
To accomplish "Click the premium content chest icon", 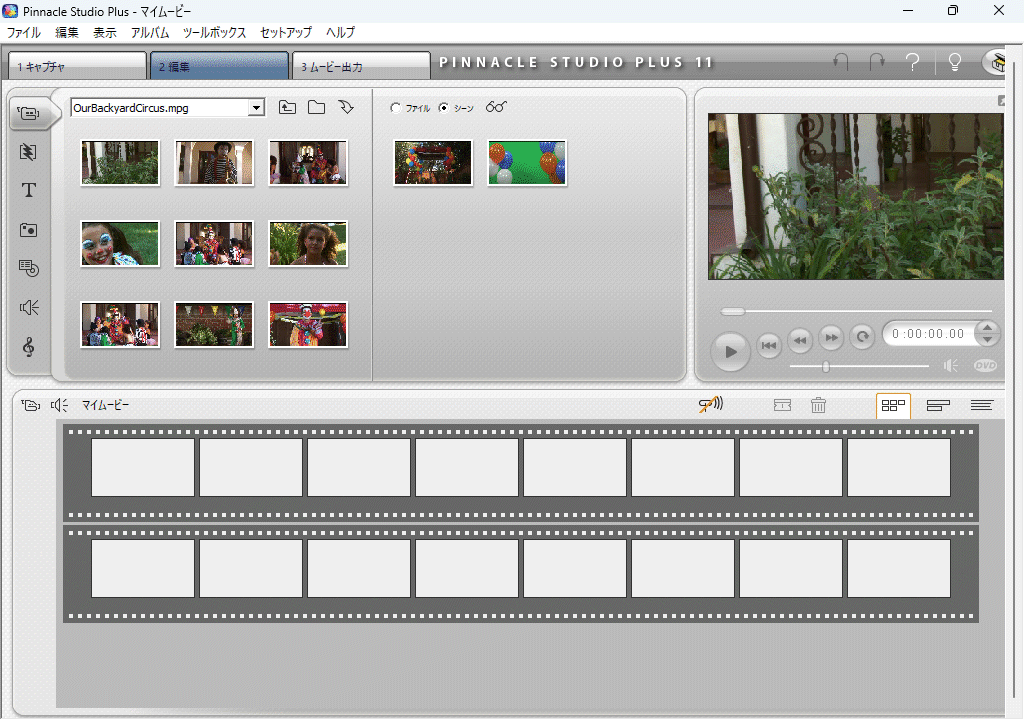I will click(x=998, y=63).
